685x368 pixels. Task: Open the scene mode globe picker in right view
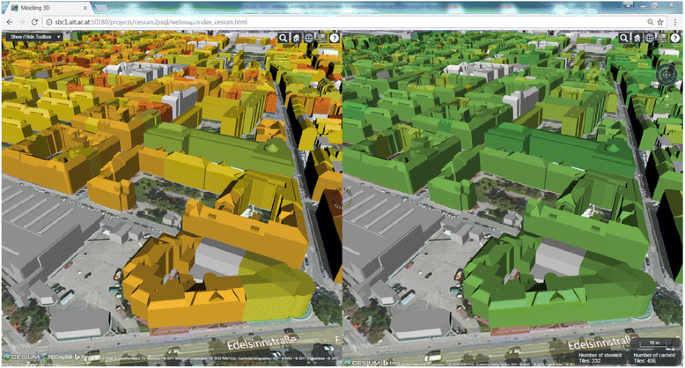click(x=650, y=38)
